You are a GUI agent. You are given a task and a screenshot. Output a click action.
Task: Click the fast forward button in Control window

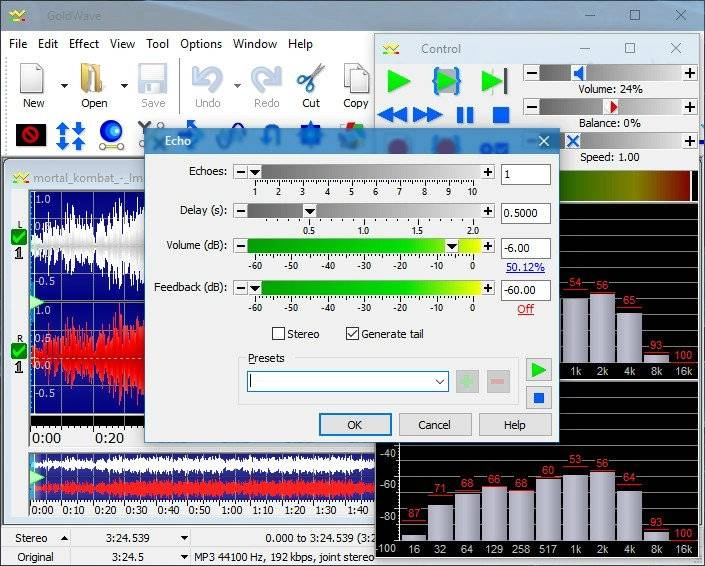pos(427,115)
